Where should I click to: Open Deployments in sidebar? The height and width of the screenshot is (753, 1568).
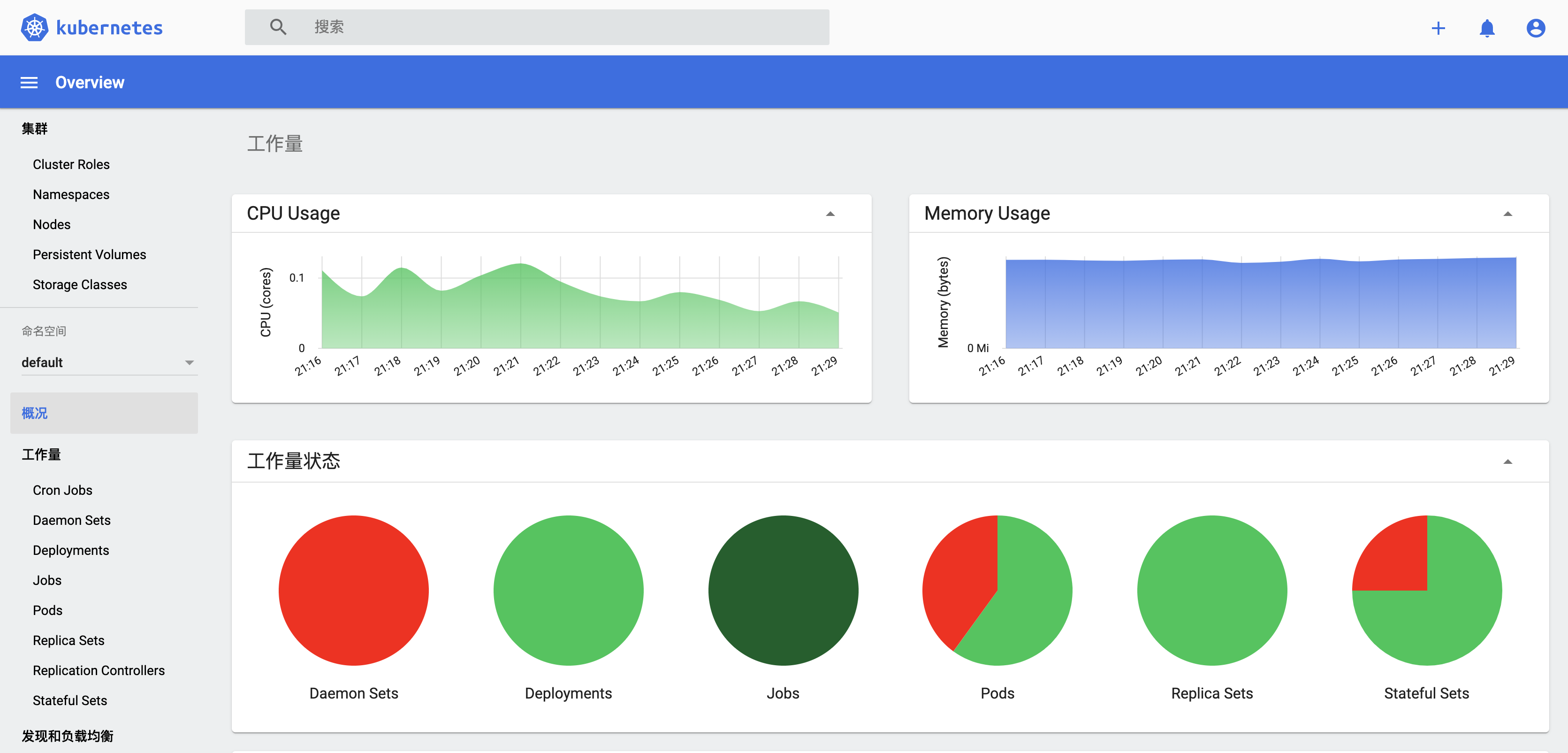click(x=71, y=550)
